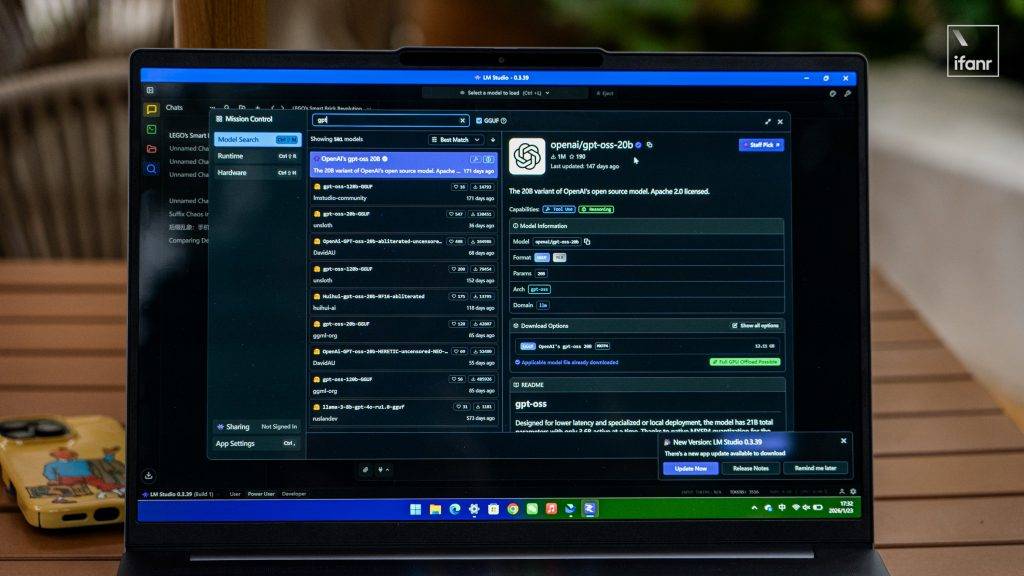Toggle the GGUF format checkbox

(x=480, y=120)
